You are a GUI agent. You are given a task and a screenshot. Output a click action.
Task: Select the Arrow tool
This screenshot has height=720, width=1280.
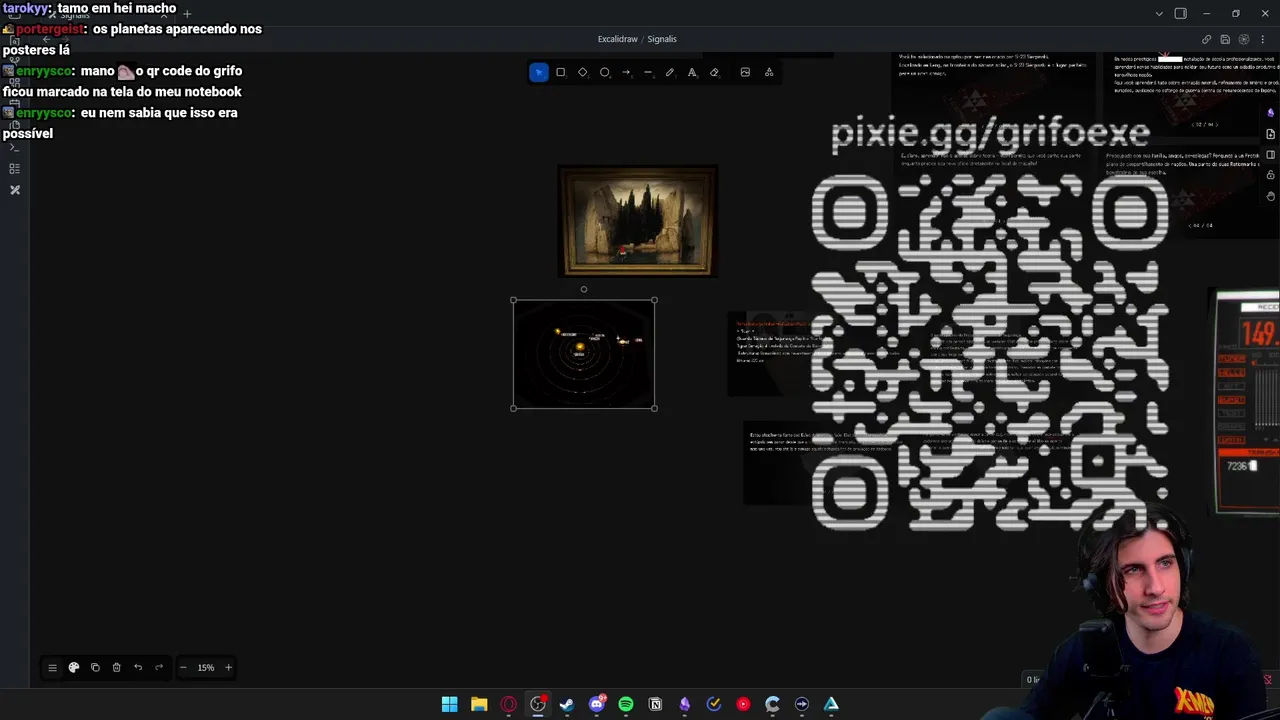(x=626, y=72)
